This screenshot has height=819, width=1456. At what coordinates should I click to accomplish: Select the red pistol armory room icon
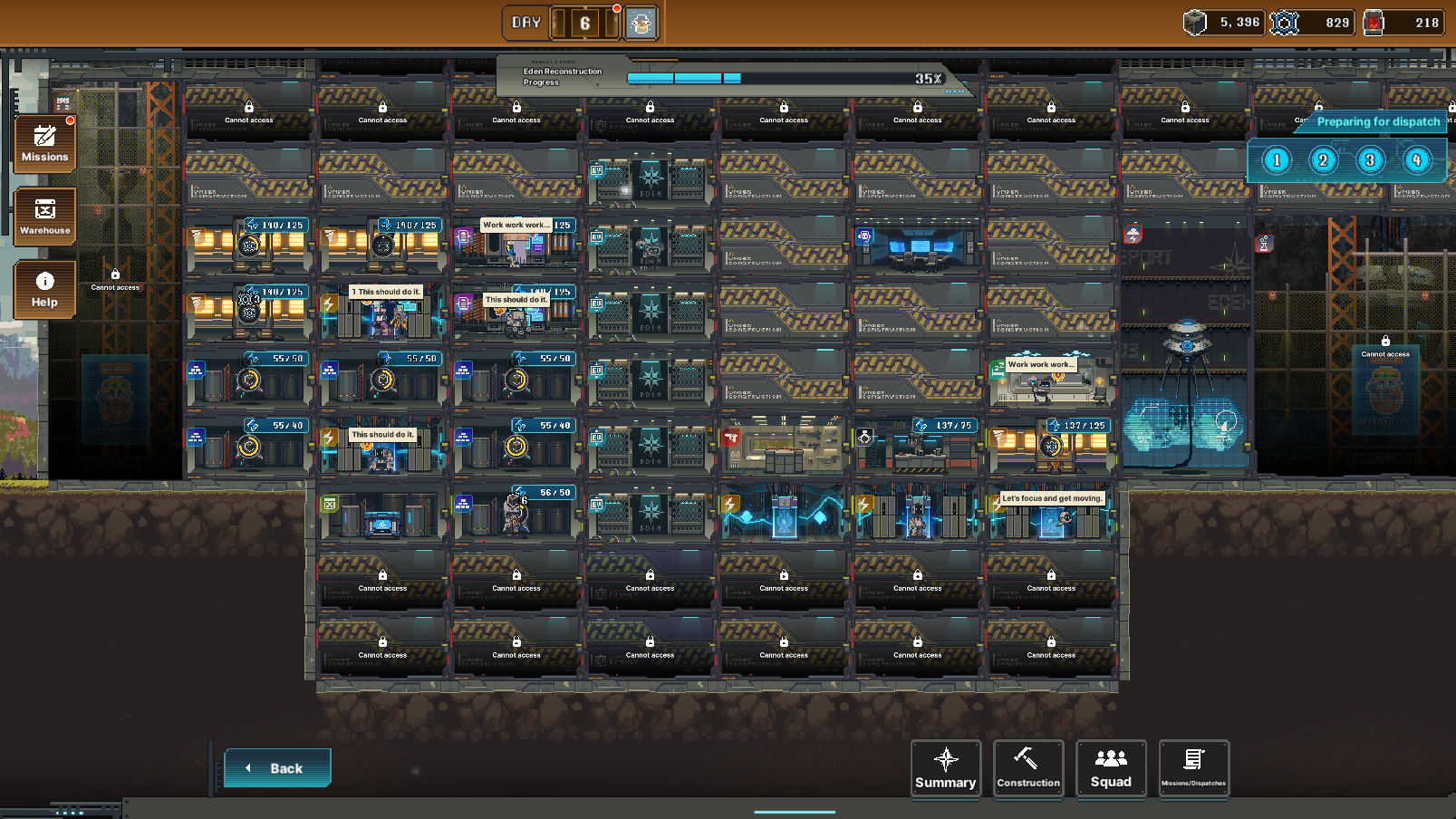731,438
